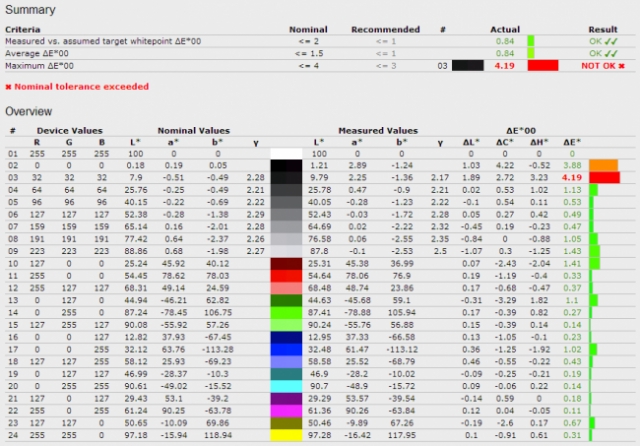The width and height of the screenshot is (640, 446).
Task: Click the 'Device Values' column header
Action: click(68, 130)
